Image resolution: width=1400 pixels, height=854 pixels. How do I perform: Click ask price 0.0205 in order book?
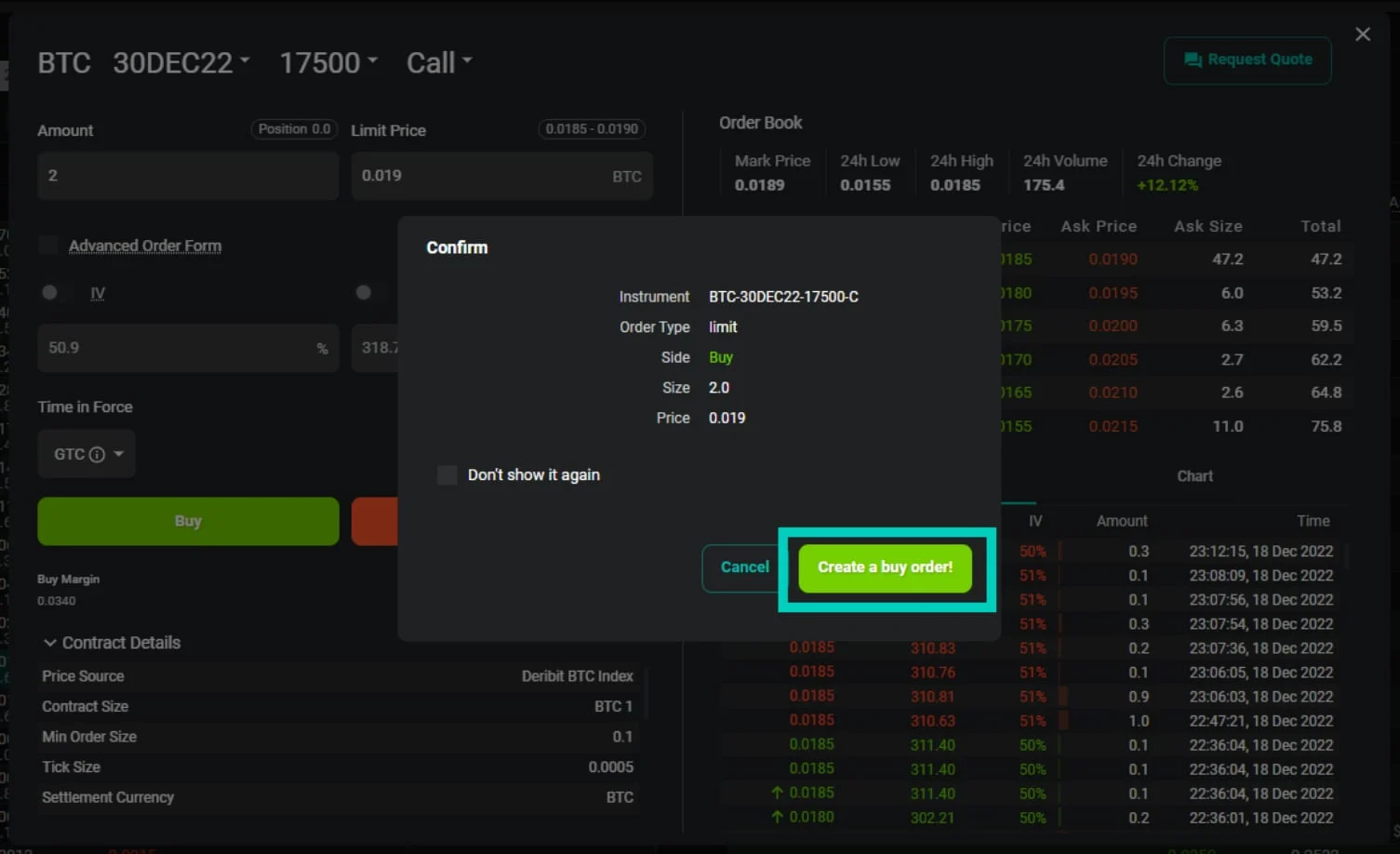point(1113,360)
